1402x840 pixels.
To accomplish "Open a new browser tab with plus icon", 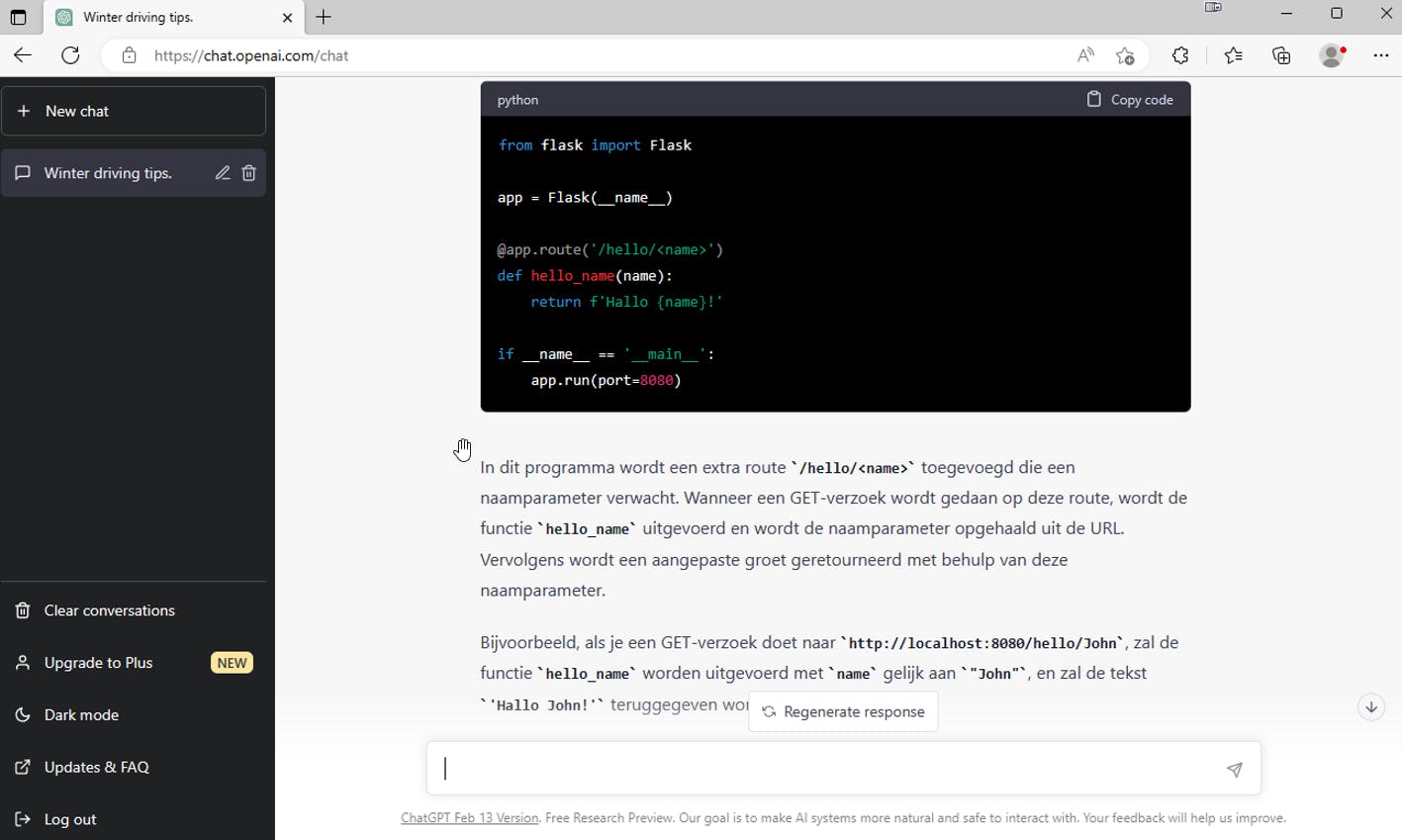I will pos(324,17).
